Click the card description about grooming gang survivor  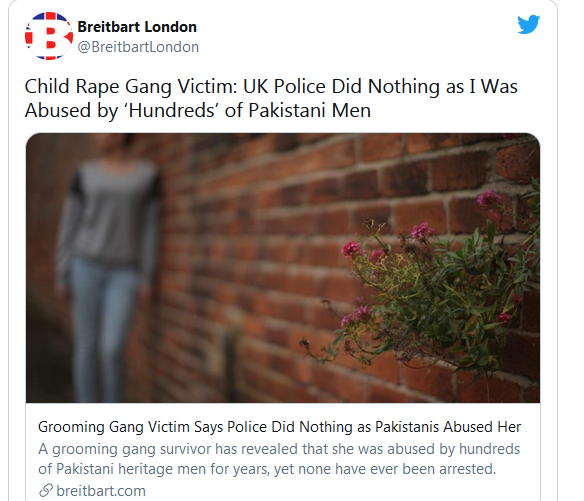point(279,459)
